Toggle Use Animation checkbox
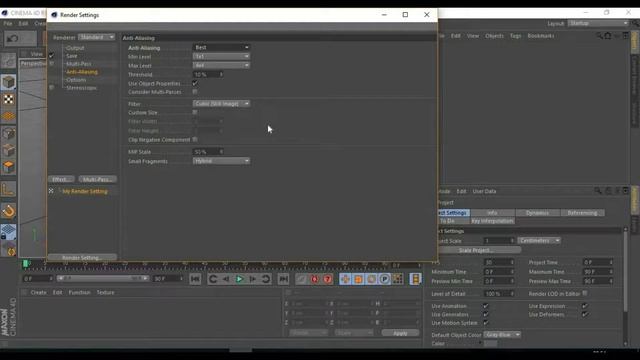 coord(486,306)
